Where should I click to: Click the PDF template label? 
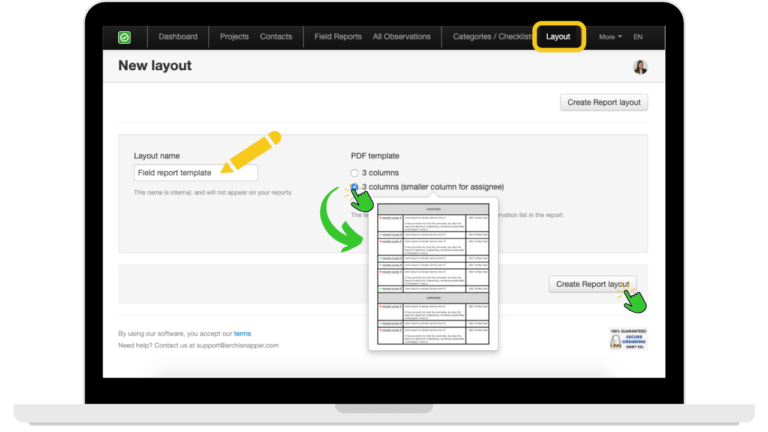coord(375,156)
